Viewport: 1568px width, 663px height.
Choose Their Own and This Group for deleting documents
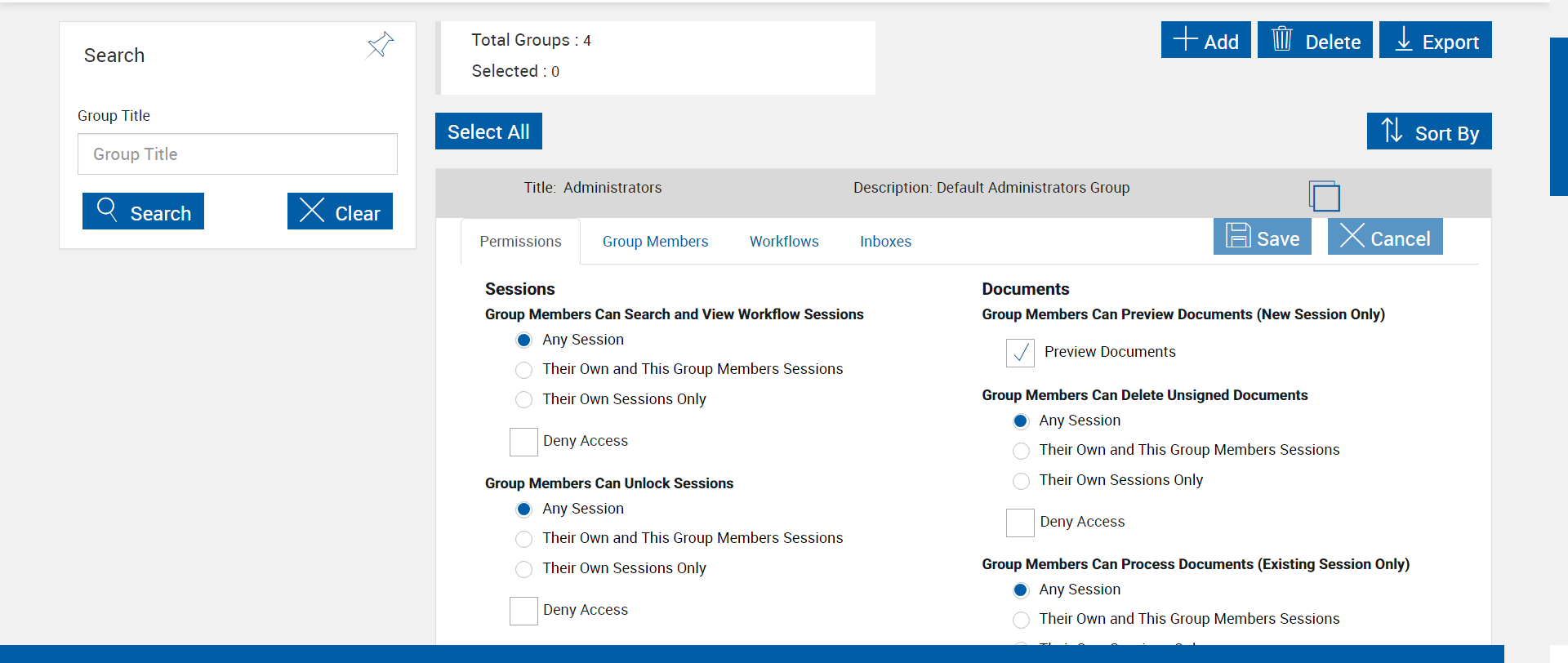click(1021, 451)
